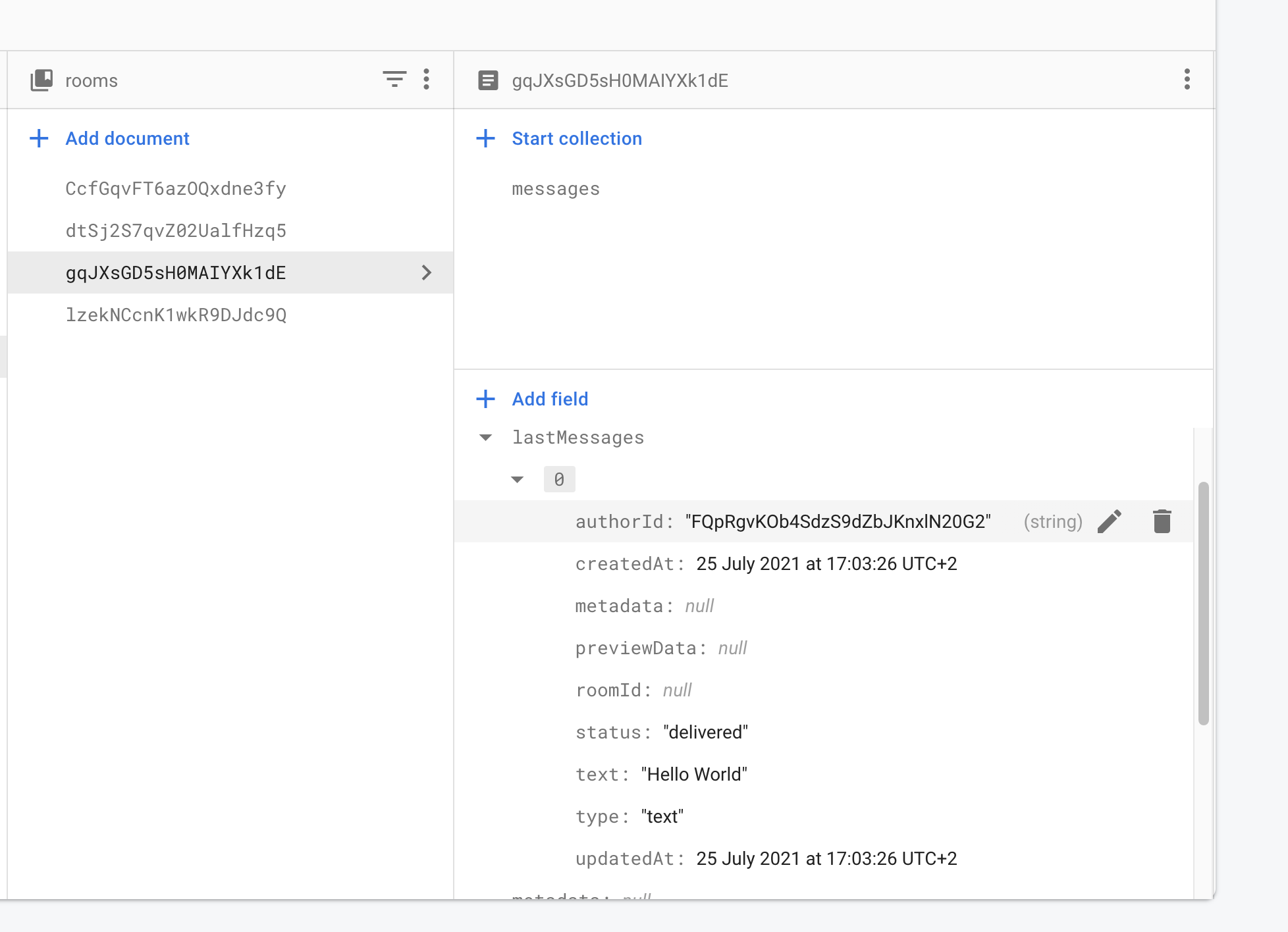Collapse the lastMessages field

485,437
